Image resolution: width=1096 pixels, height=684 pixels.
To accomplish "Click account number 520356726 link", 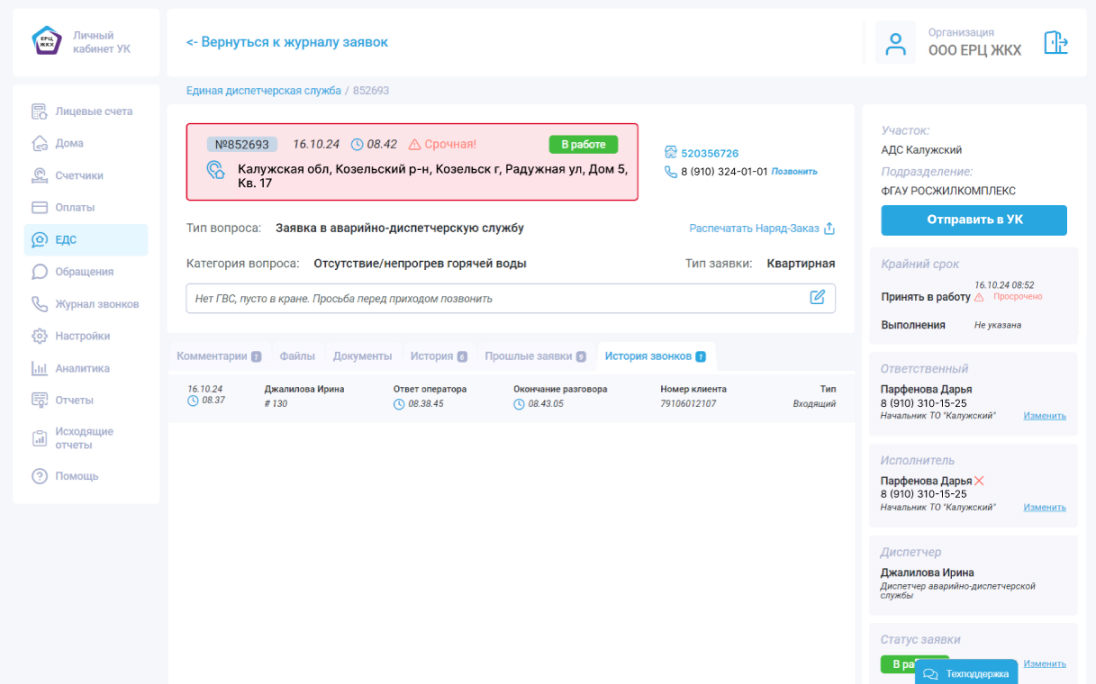I will (709, 153).
